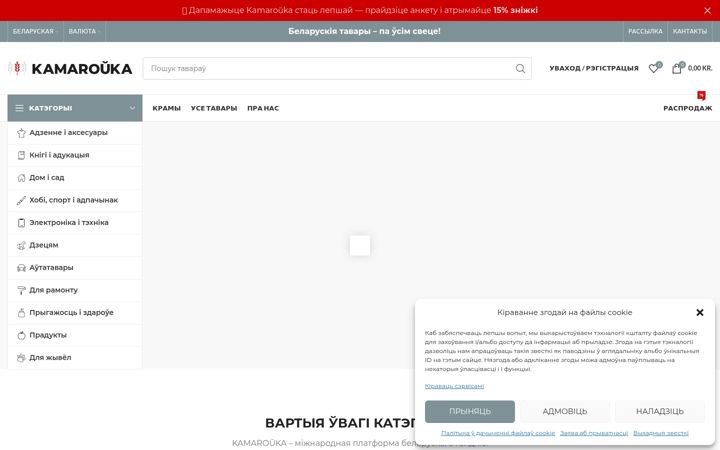Click the search magnifier icon

point(520,68)
